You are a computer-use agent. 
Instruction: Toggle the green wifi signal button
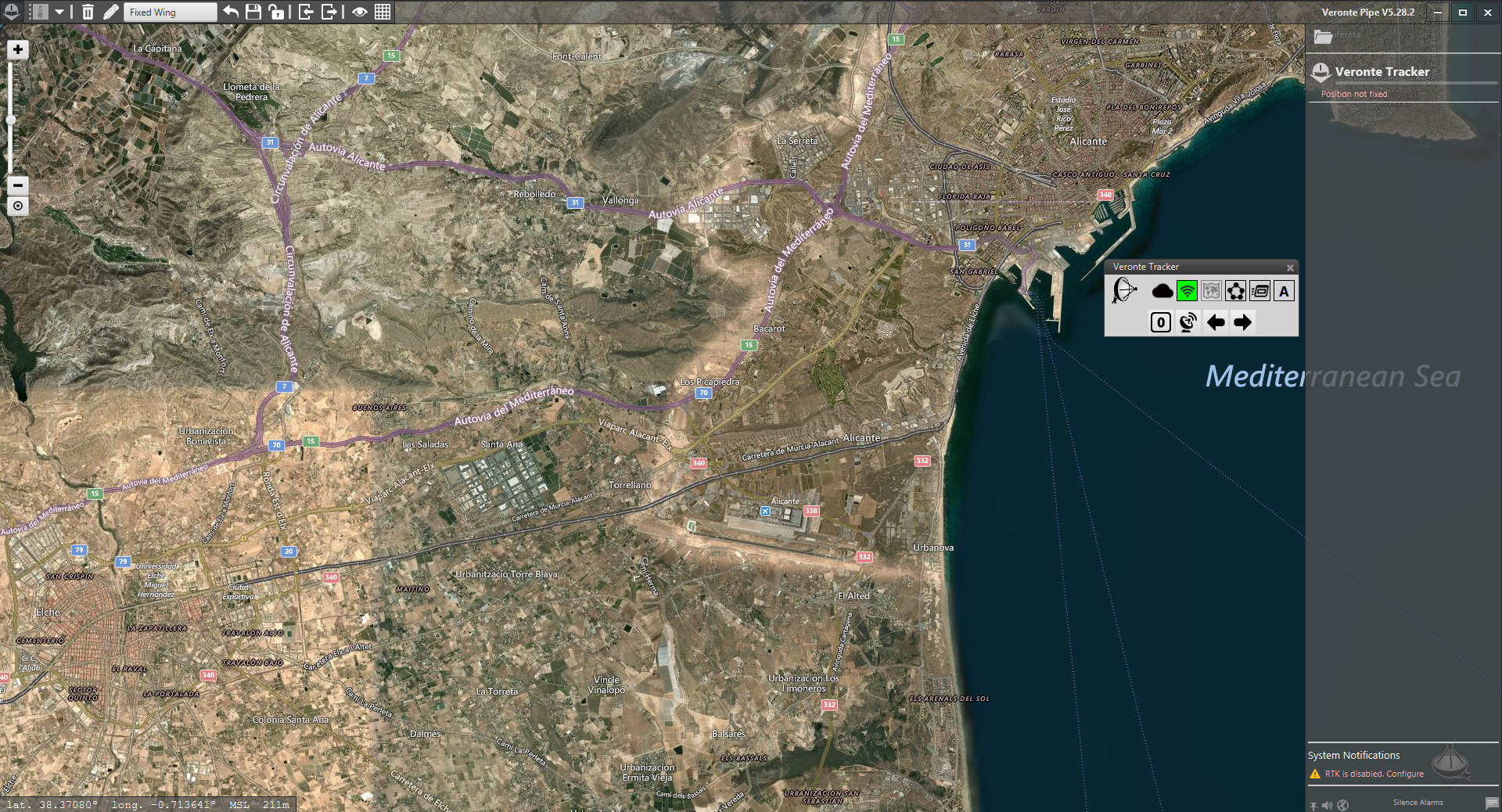[1187, 291]
